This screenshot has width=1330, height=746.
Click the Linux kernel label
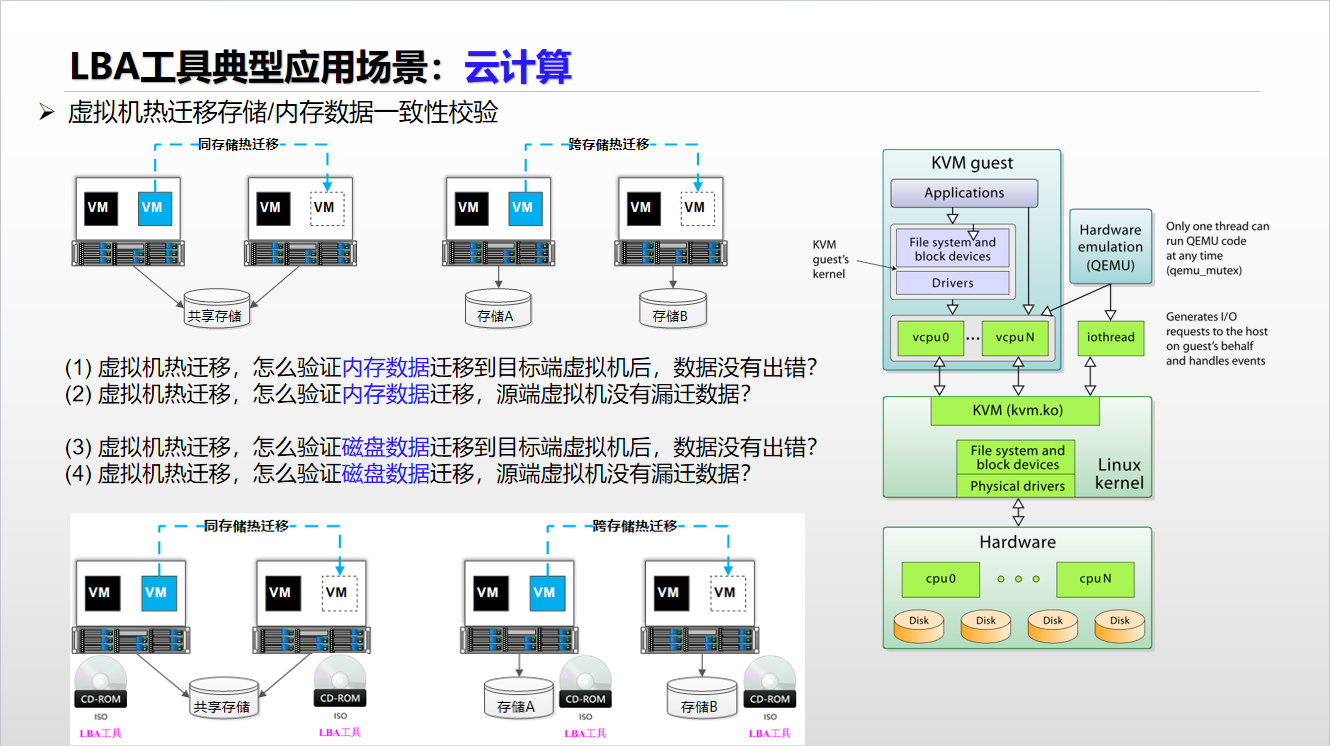click(1119, 474)
